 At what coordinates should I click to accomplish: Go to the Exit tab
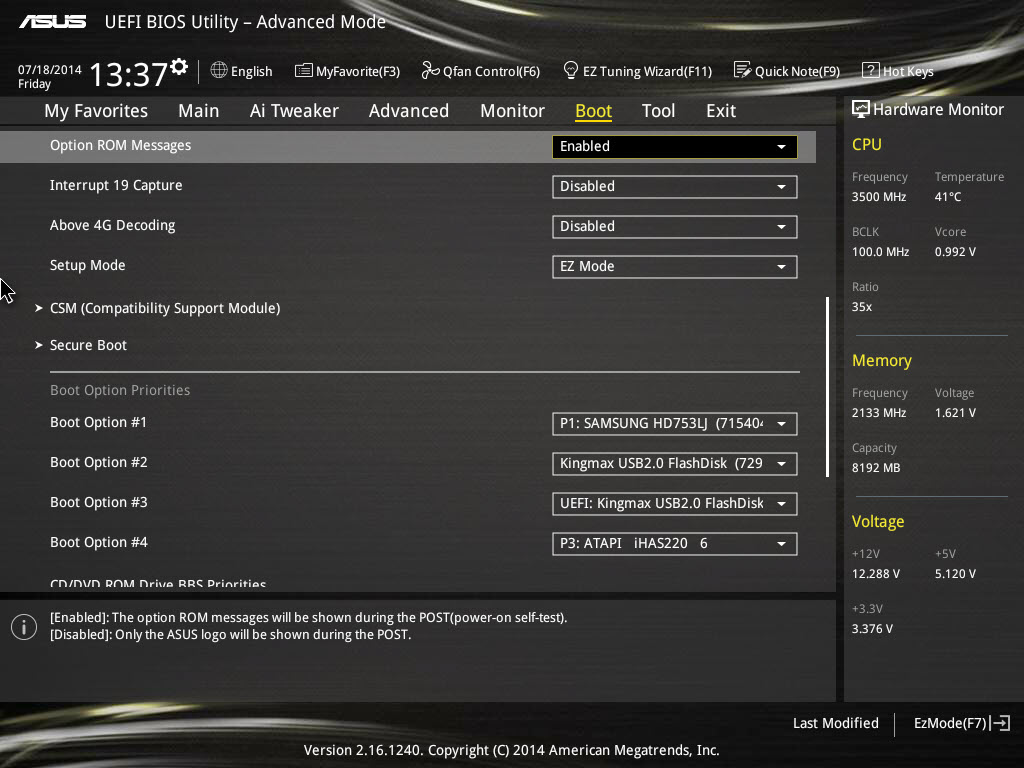click(721, 111)
